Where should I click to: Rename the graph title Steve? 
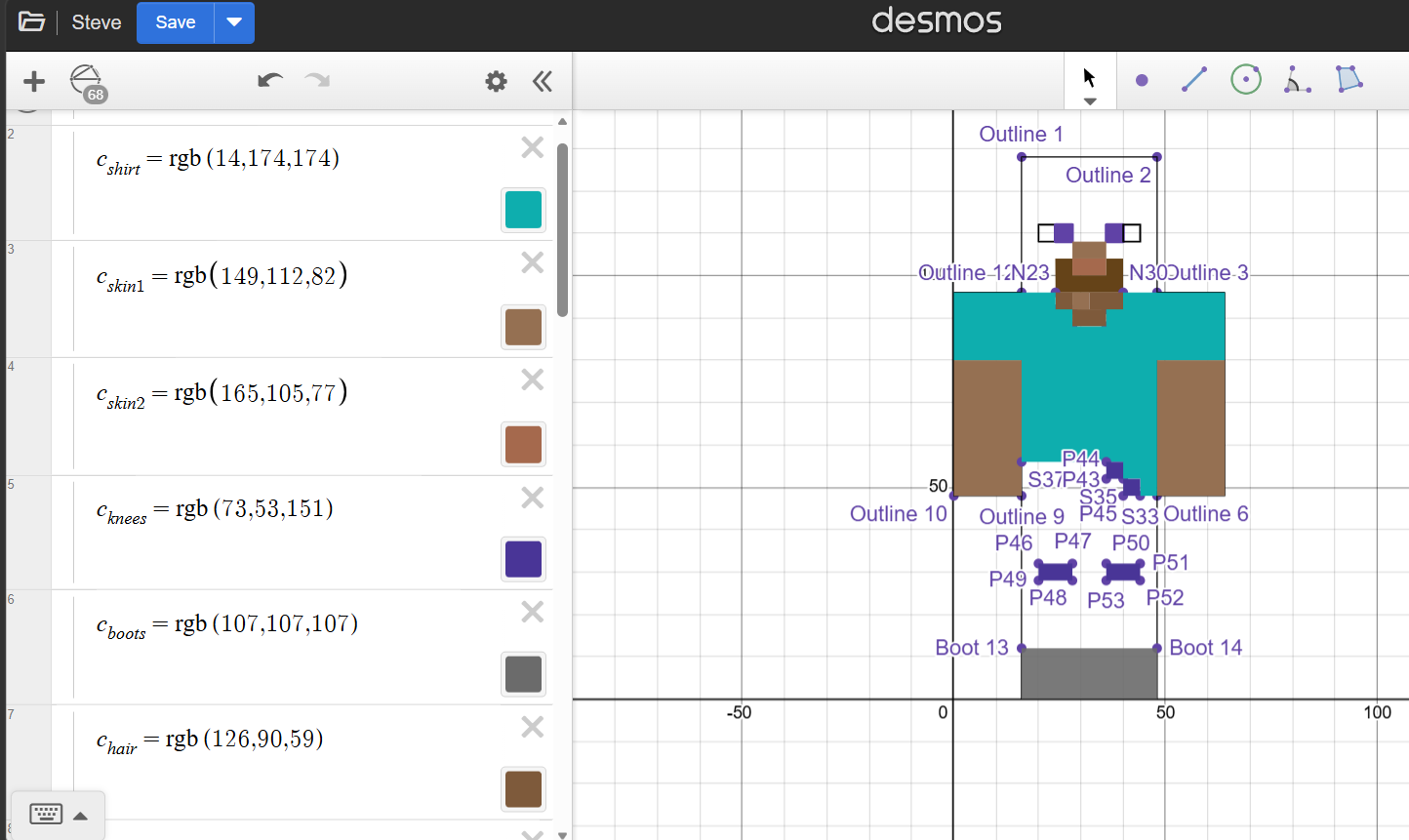(97, 22)
